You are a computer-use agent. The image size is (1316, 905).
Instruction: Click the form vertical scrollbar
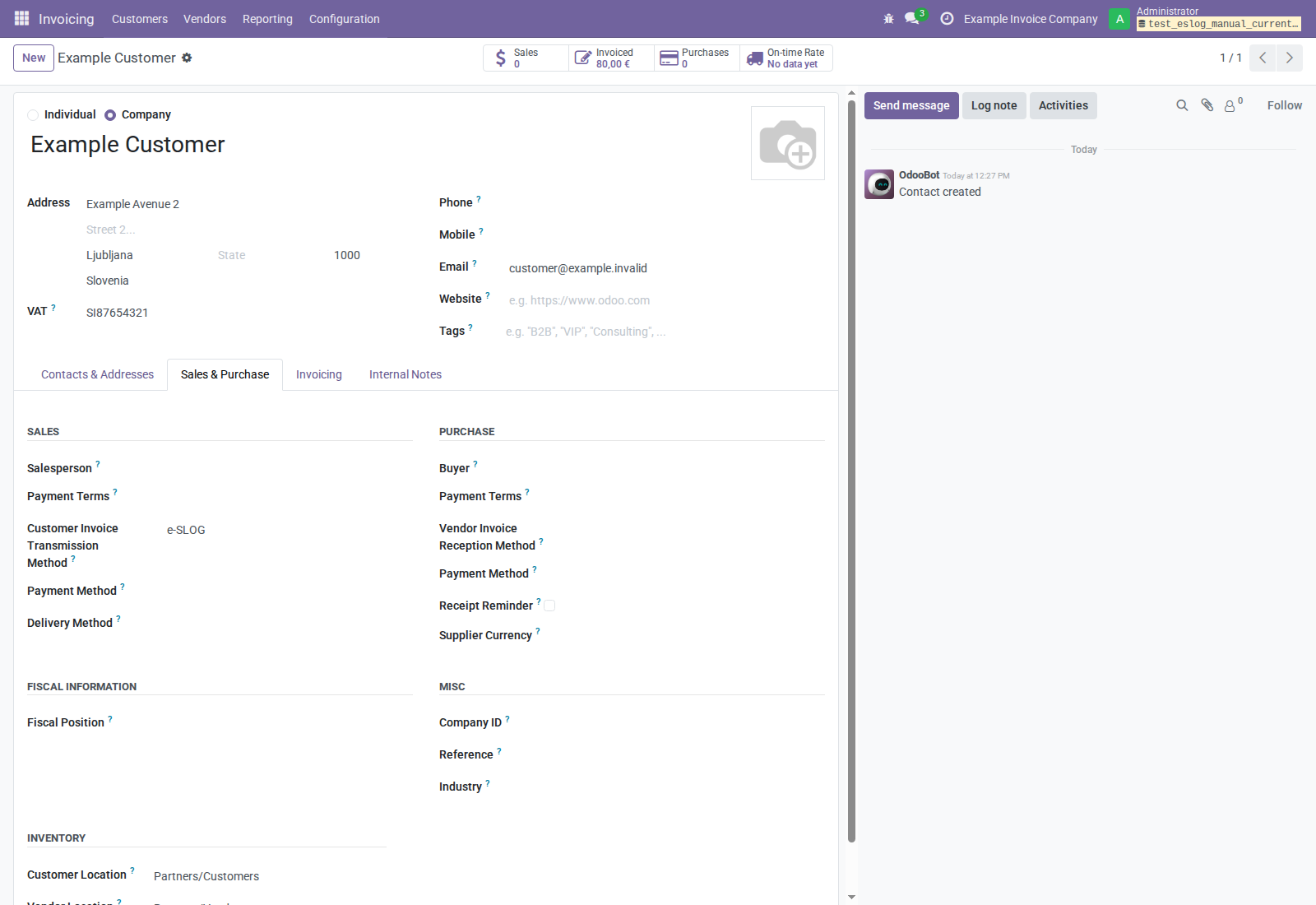(851, 471)
